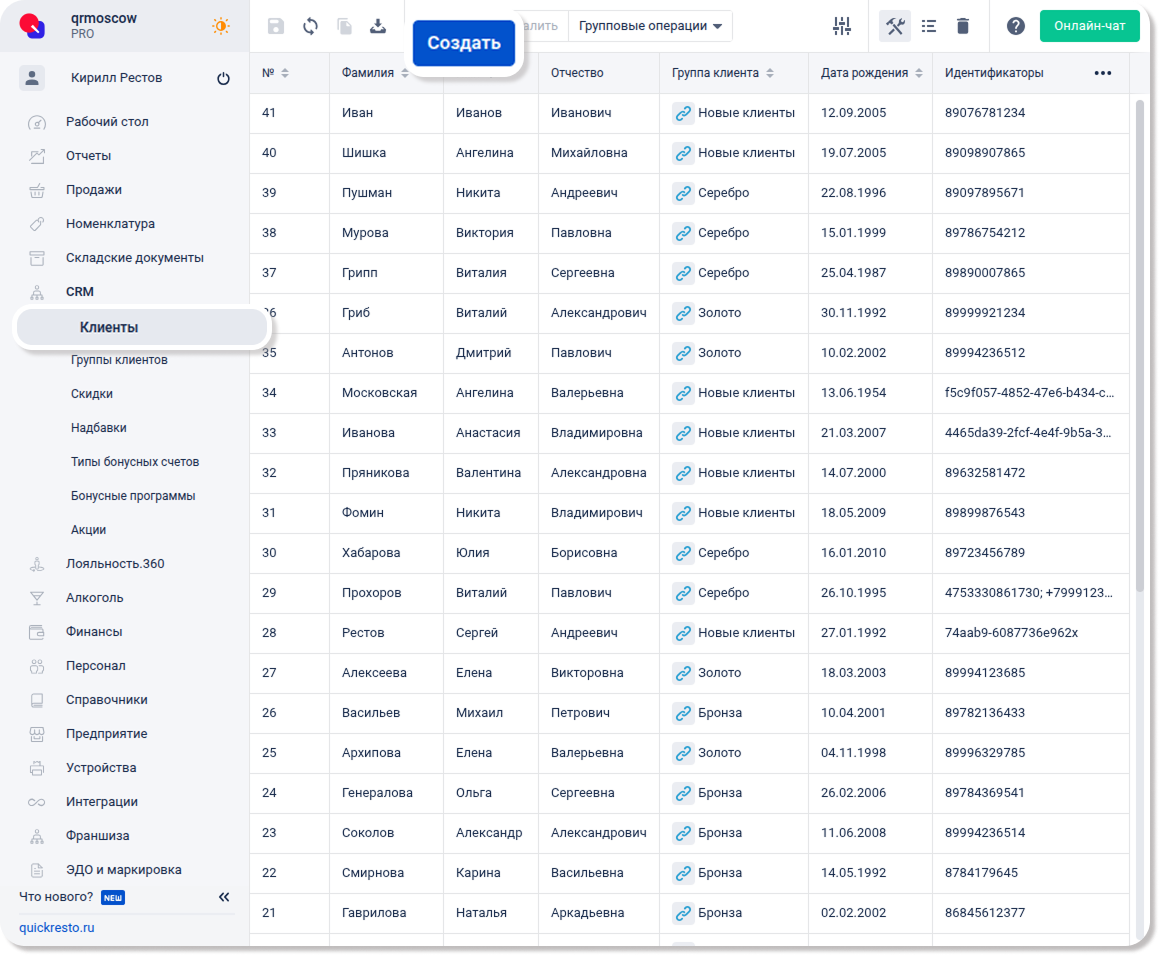Click the vertical scrollbar of table
1159x955 pixels.
point(1140,340)
